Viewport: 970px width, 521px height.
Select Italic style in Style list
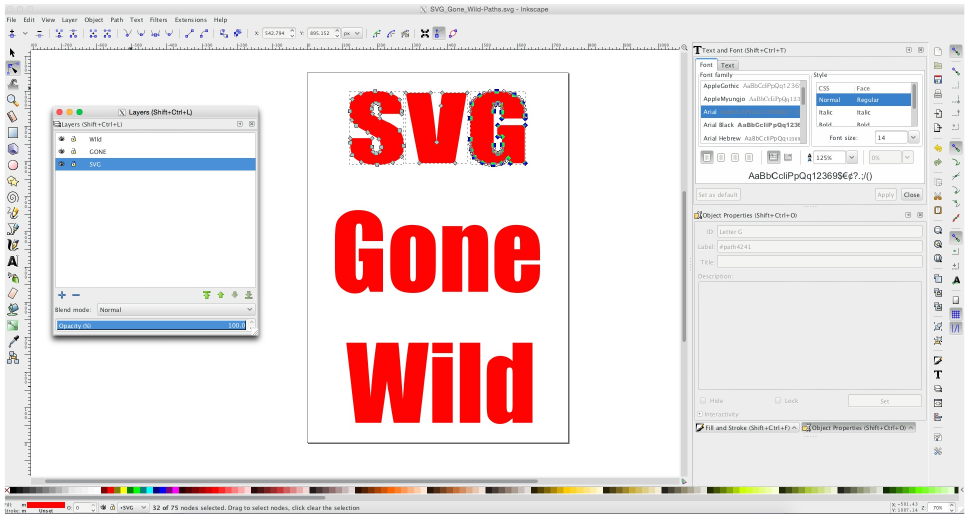(x=864, y=113)
